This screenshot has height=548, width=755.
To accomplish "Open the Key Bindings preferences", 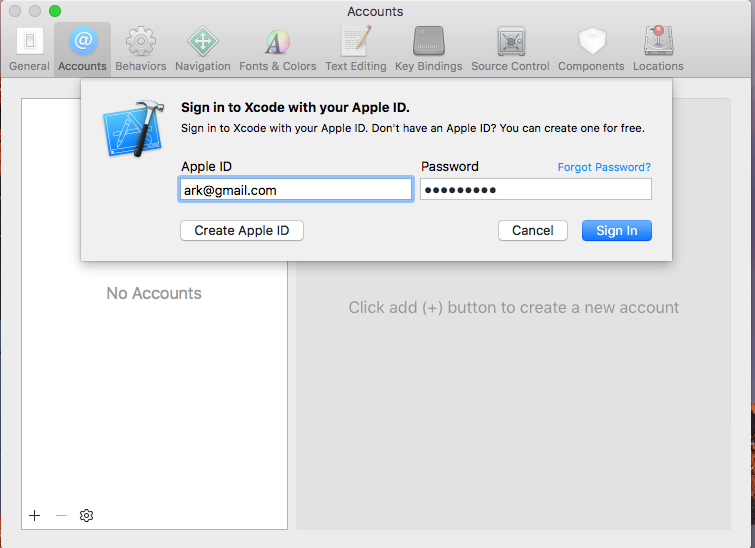I will [429, 50].
